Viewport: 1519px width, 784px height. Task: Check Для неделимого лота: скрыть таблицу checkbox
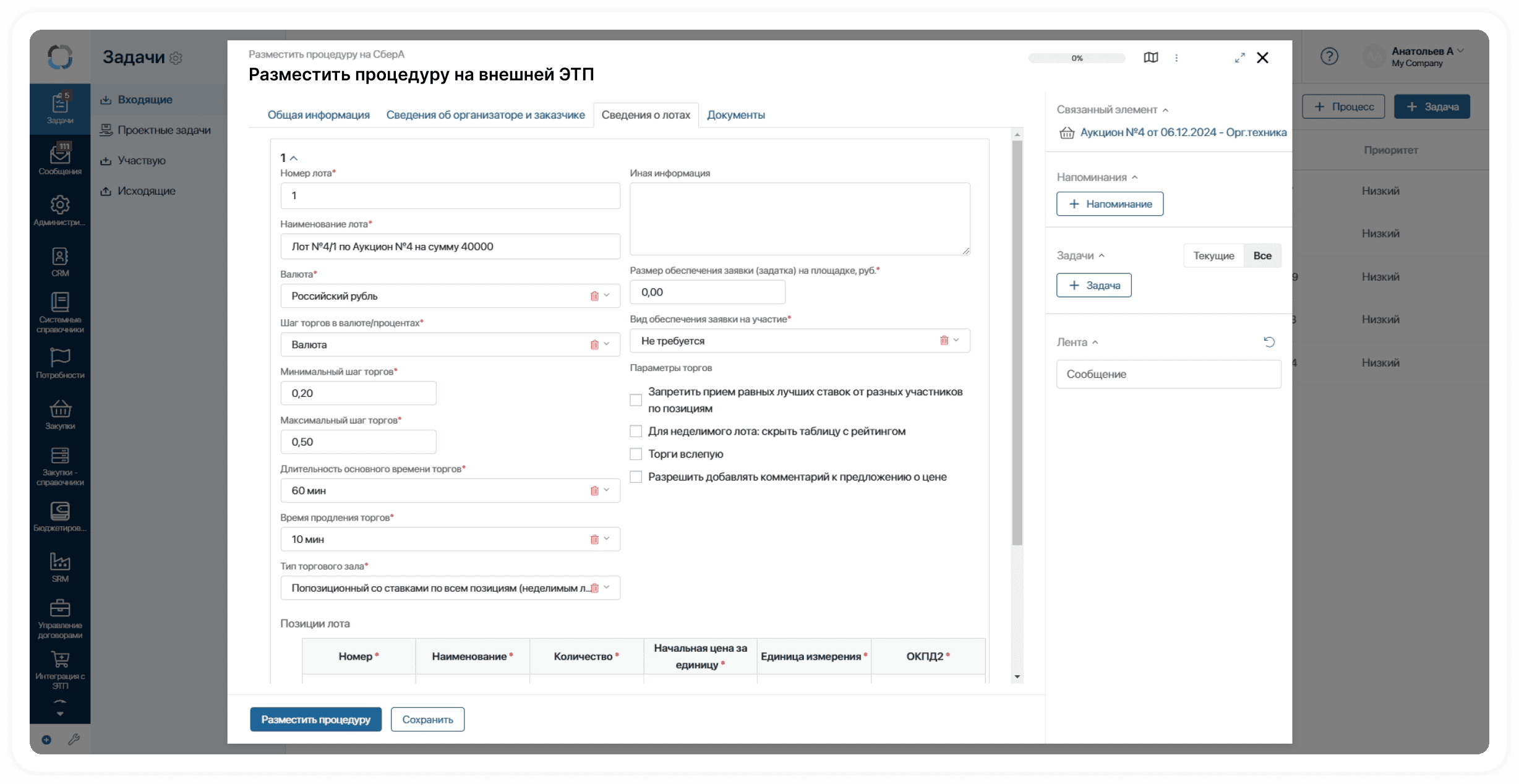tap(636, 432)
